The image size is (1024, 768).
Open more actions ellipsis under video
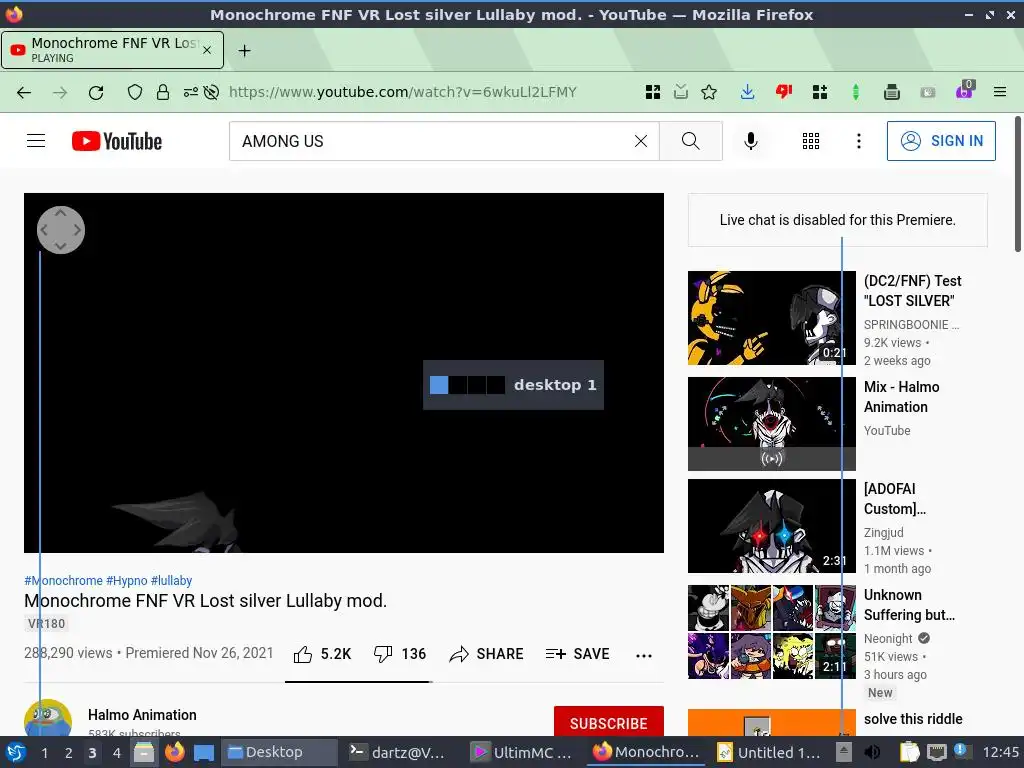coord(644,656)
